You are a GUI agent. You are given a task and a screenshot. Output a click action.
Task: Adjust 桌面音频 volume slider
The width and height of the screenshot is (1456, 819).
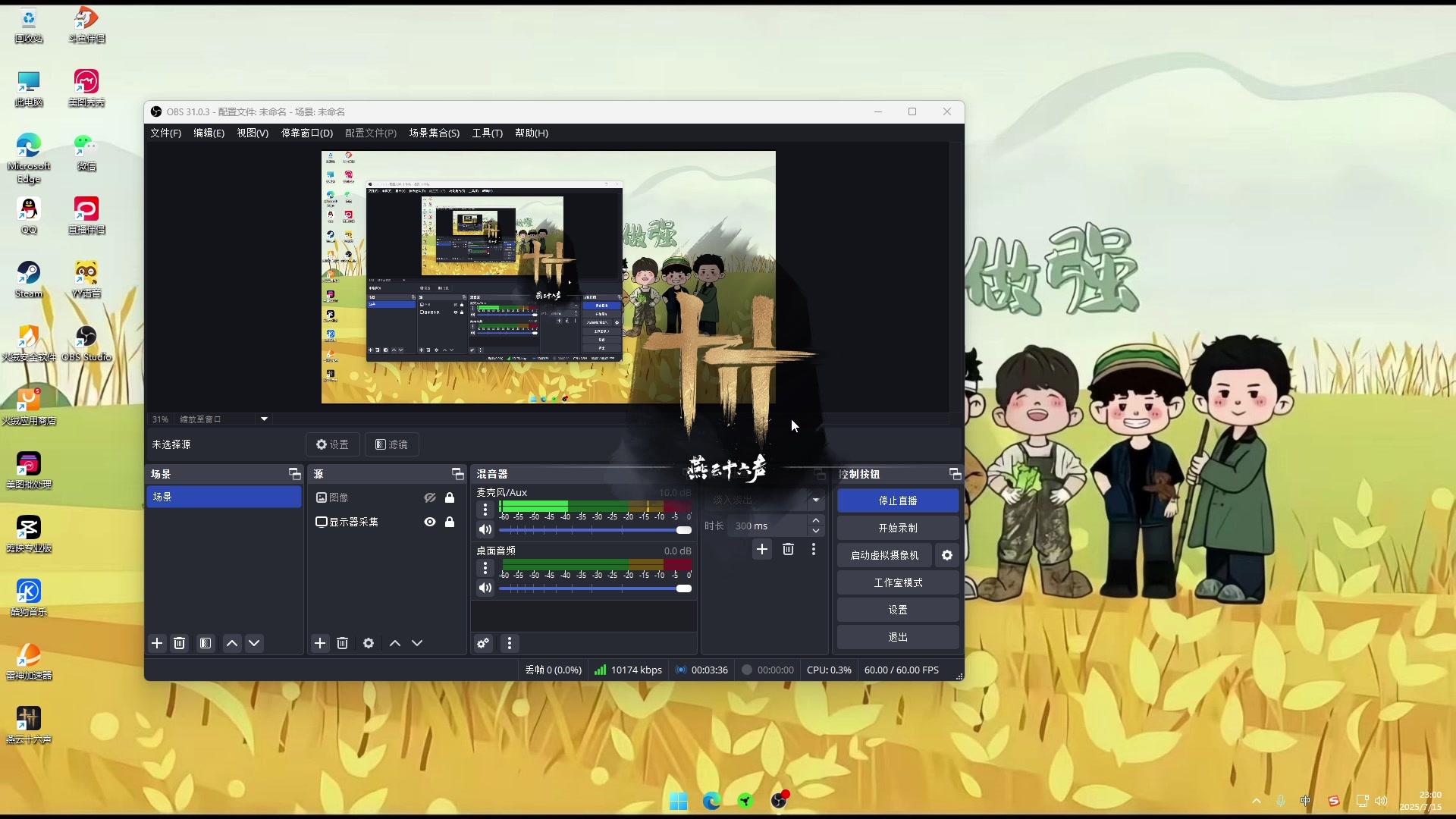595,588
